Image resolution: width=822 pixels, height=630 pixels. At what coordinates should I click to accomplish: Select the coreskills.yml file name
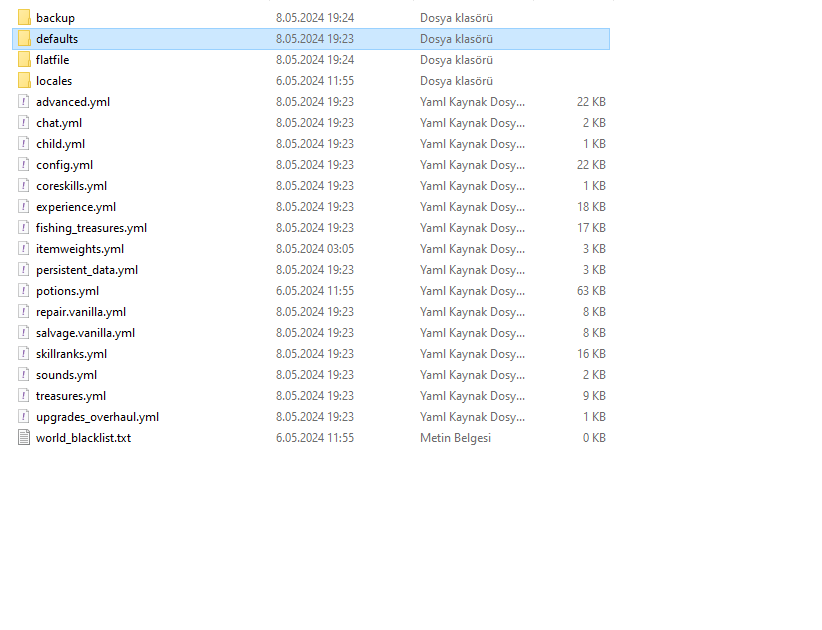(x=71, y=186)
